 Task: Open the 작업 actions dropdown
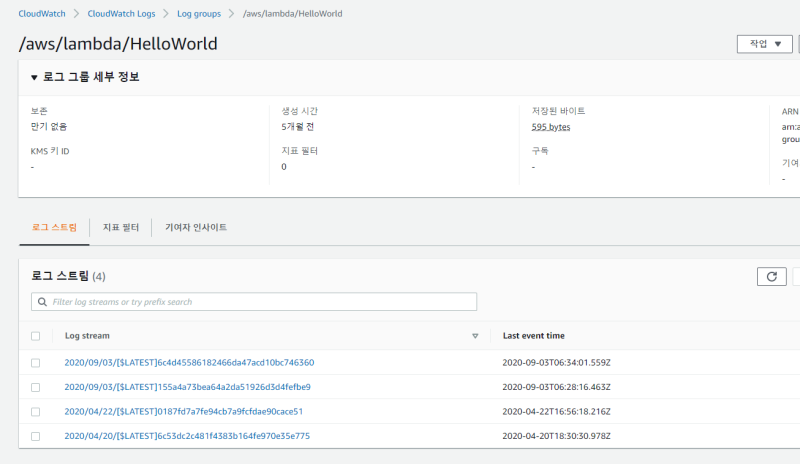point(764,44)
